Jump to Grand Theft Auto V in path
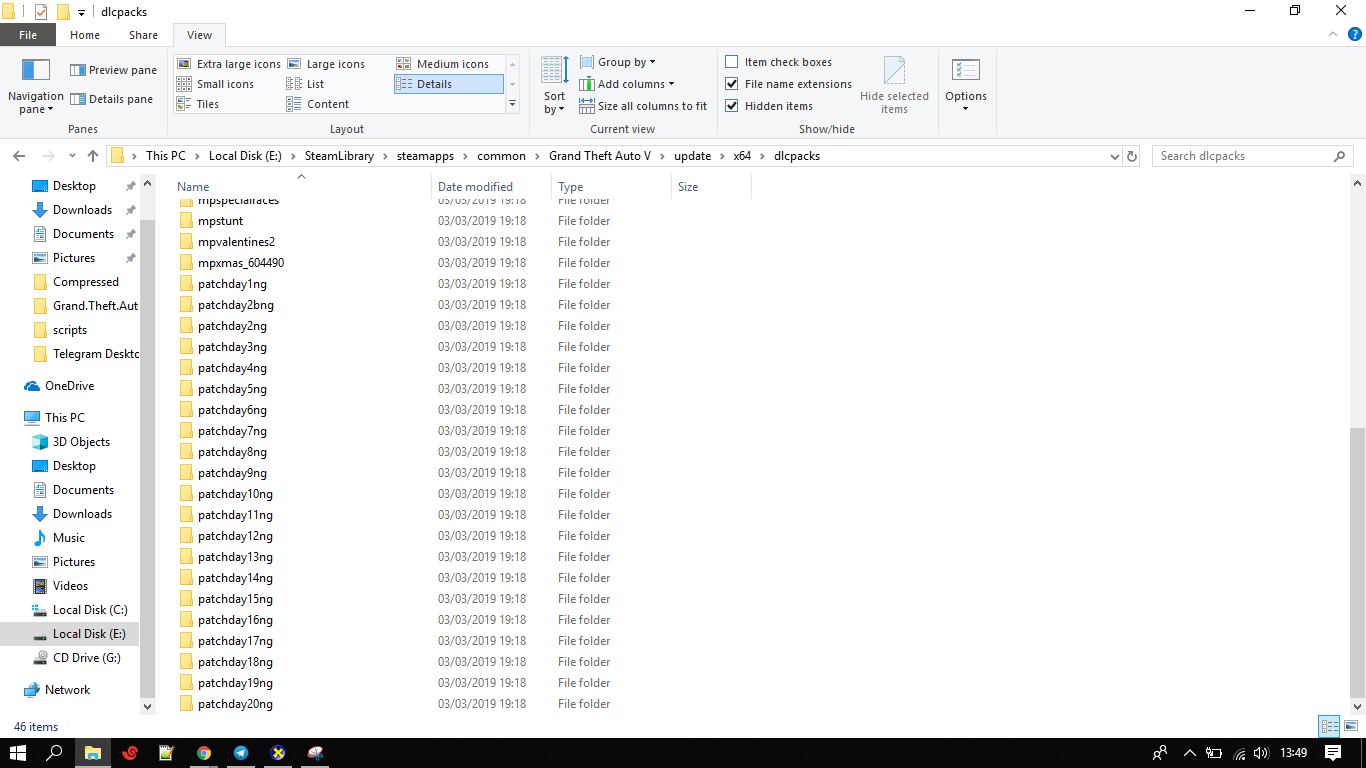 [600, 156]
